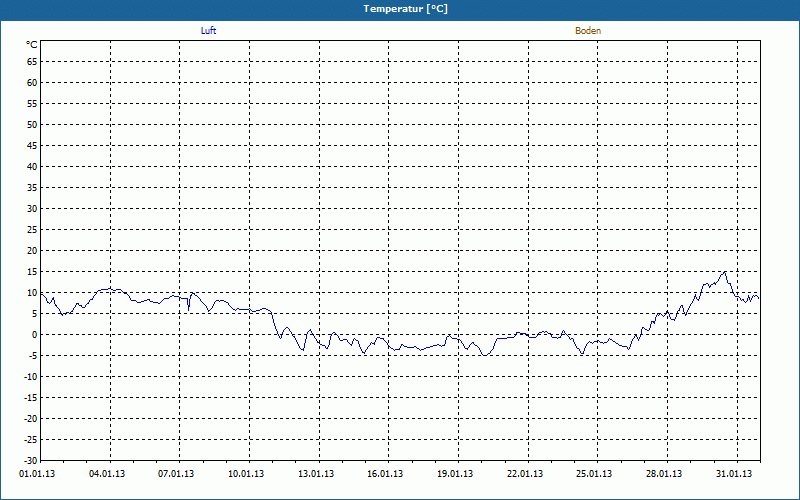Click the 65 y-axis label
Viewport: 800px width, 500px height.
tap(32, 62)
